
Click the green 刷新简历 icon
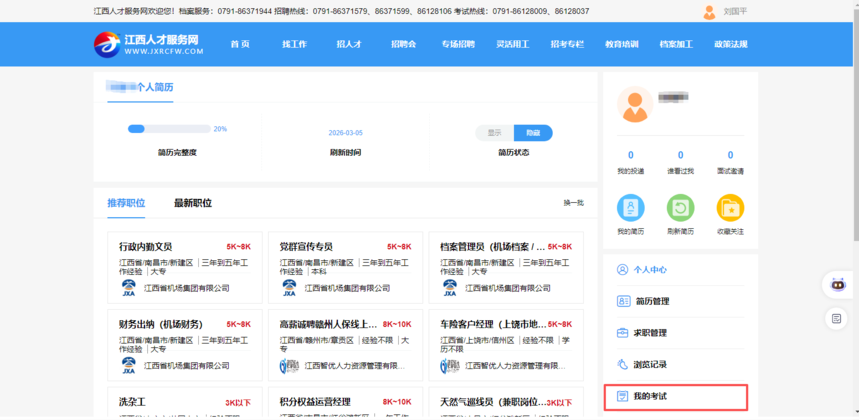click(680, 208)
